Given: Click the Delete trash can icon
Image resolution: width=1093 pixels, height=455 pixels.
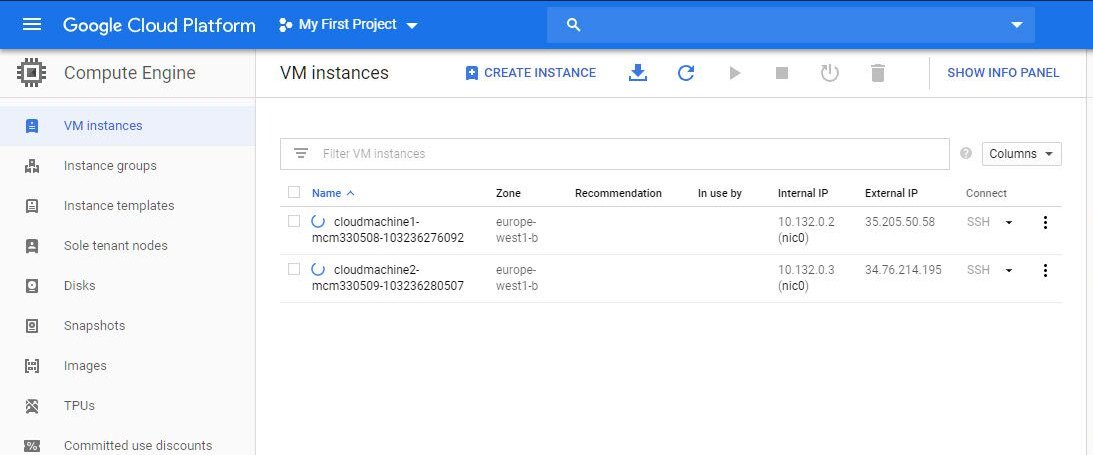Looking at the screenshot, I should click(x=878, y=72).
